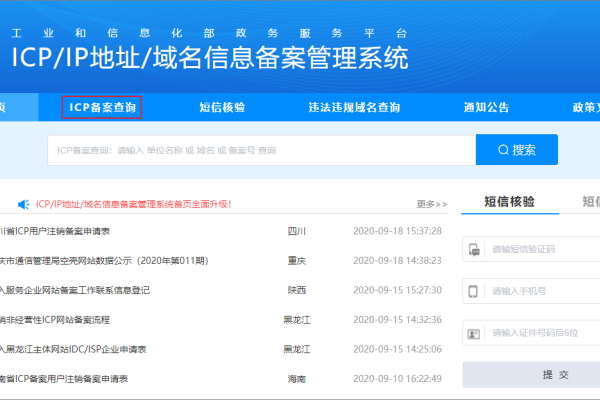
Task: Click the date 2020-09-18 15:37:28
Action: pyautogui.click(x=398, y=231)
